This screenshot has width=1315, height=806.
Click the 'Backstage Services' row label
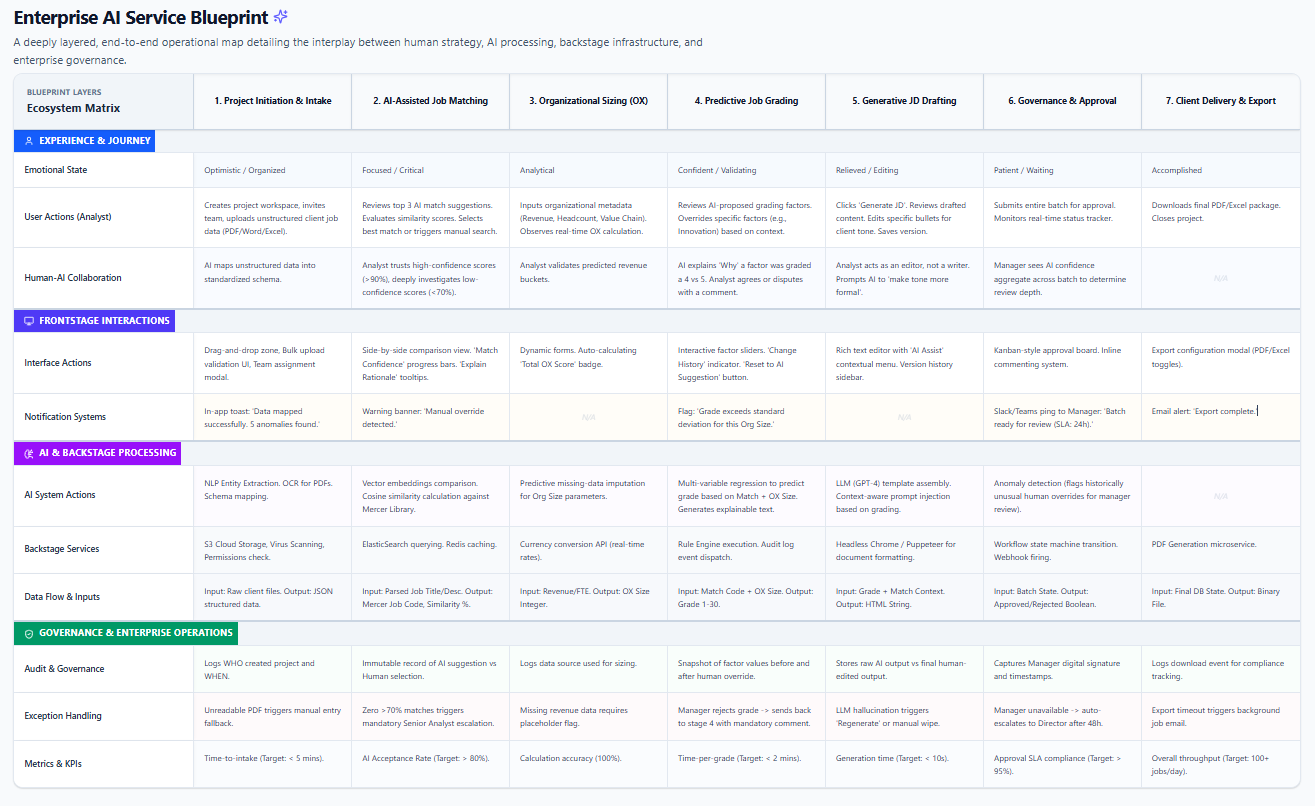coord(62,549)
